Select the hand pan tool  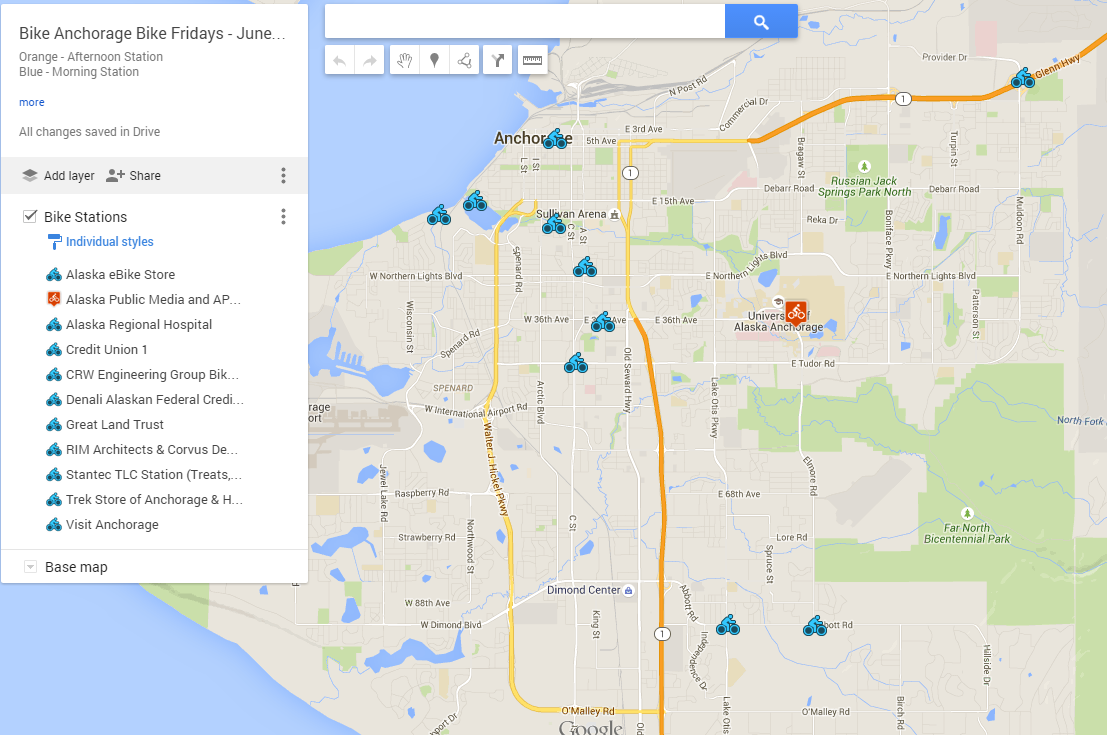(x=405, y=61)
